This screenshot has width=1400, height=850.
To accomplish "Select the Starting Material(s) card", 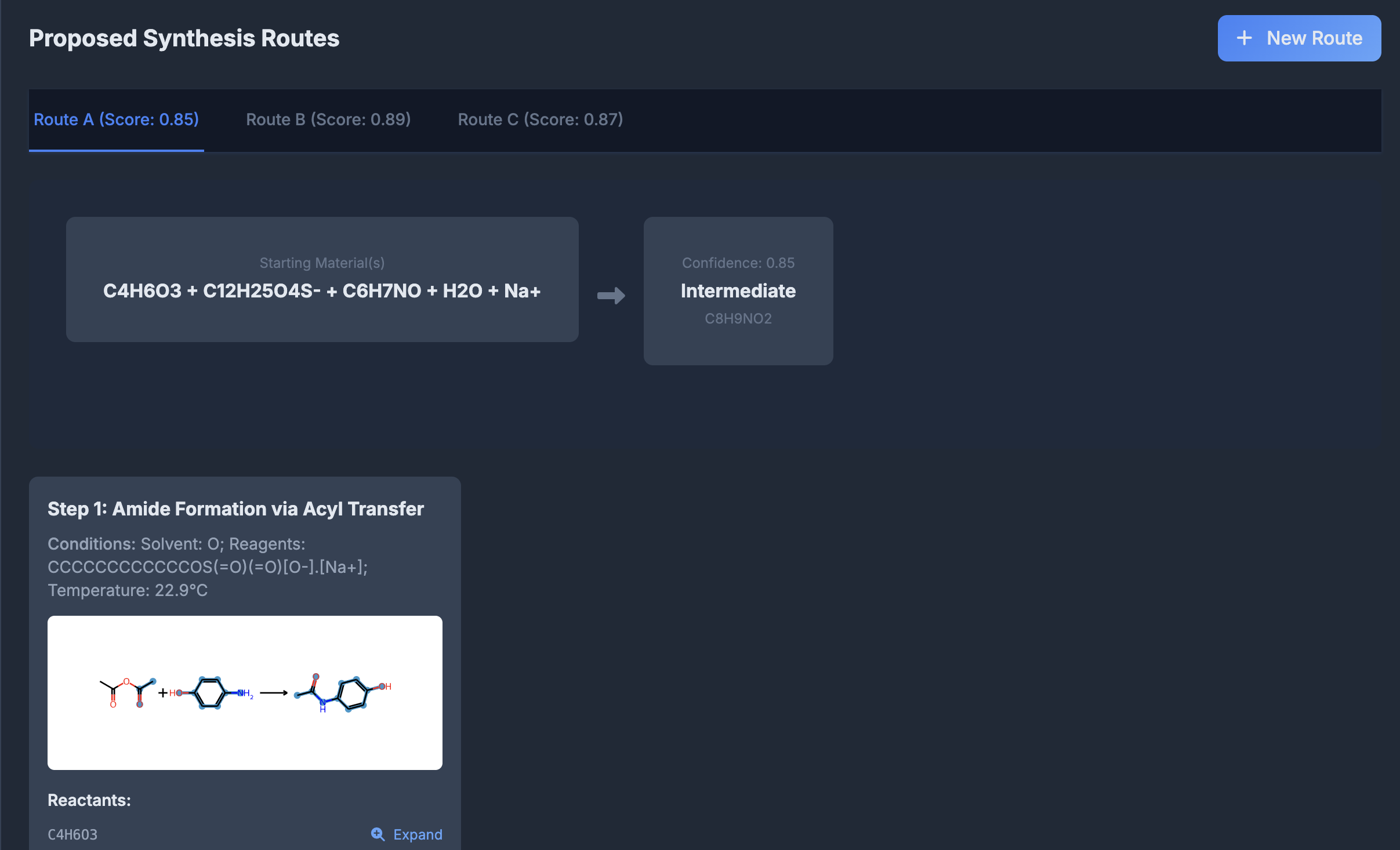I will [x=322, y=279].
